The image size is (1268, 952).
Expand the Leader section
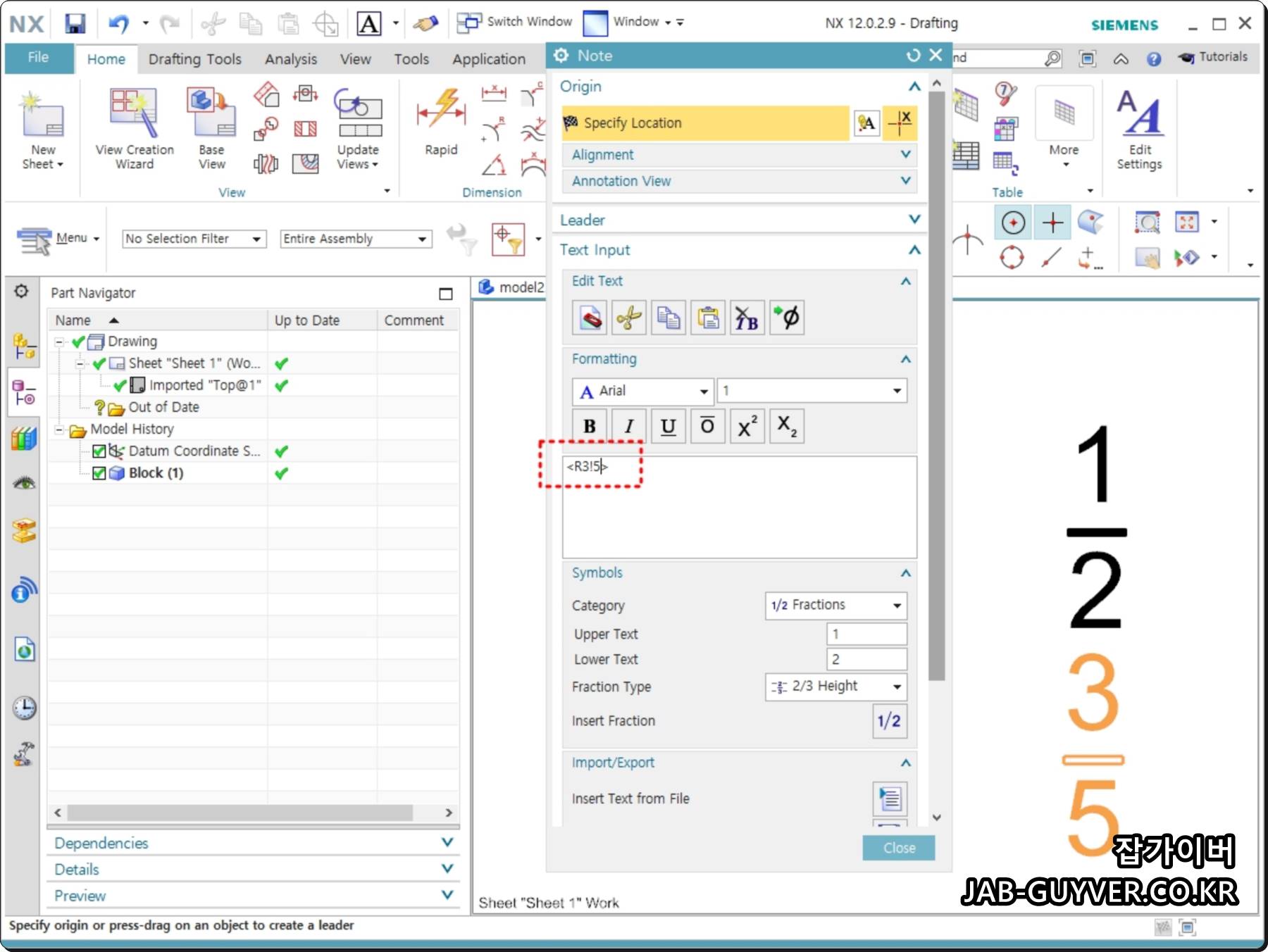tap(740, 220)
